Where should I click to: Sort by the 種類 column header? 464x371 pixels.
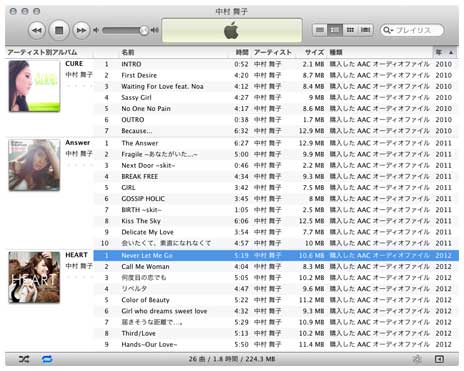pos(336,52)
